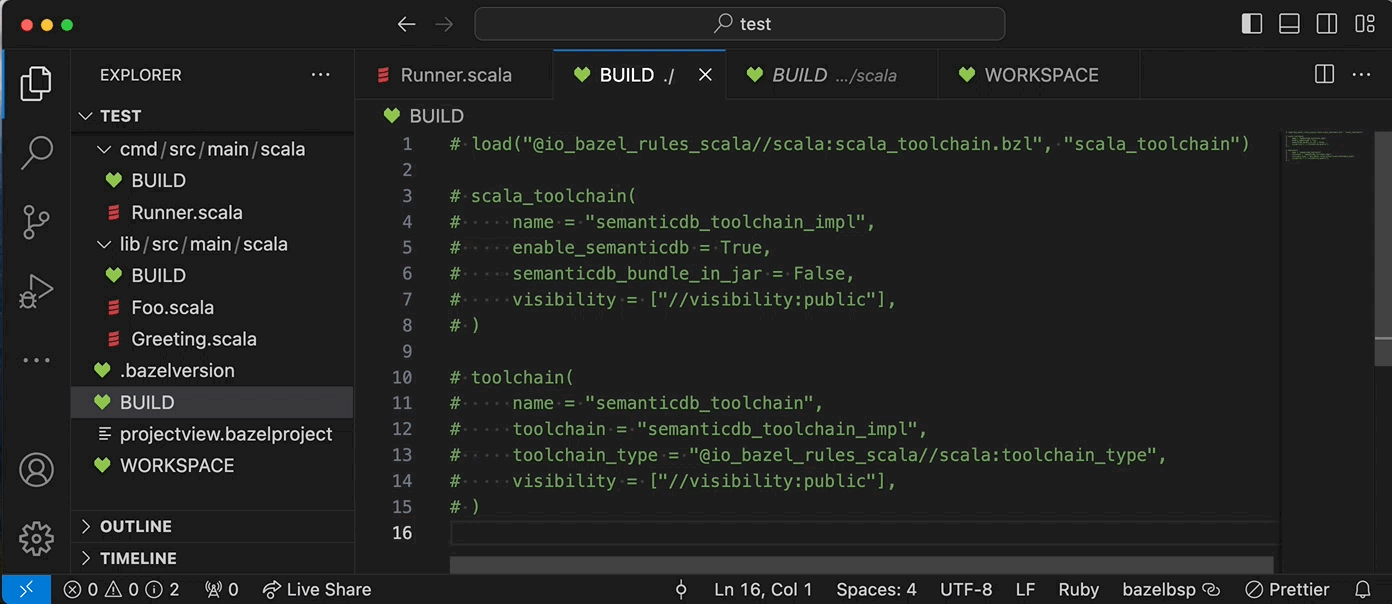1392x604 pixels.
Task: Open the Prettier status bar item
Action: click(x=1286, y=589)
